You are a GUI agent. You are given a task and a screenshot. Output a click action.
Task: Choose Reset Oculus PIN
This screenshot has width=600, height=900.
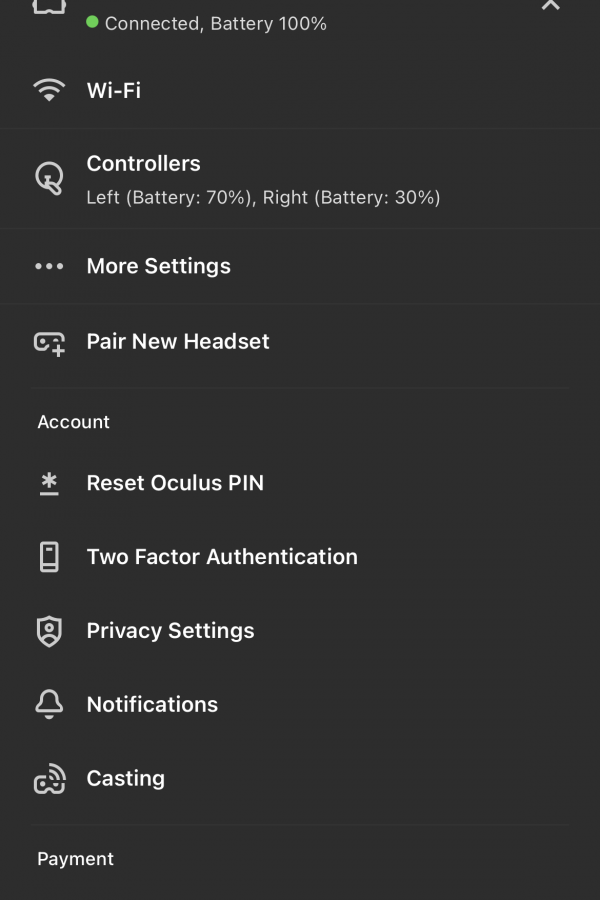tap(300, 483)
